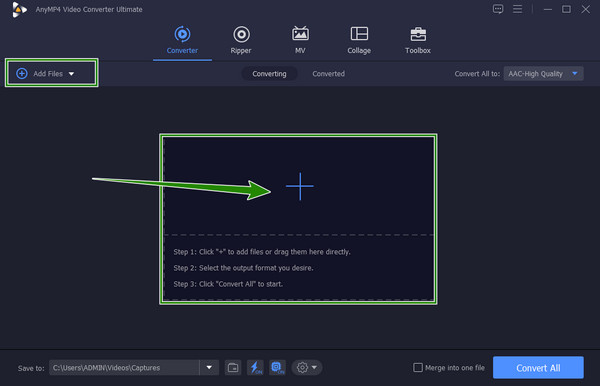Minimize the AnyMP4 window

coord(548,9)
